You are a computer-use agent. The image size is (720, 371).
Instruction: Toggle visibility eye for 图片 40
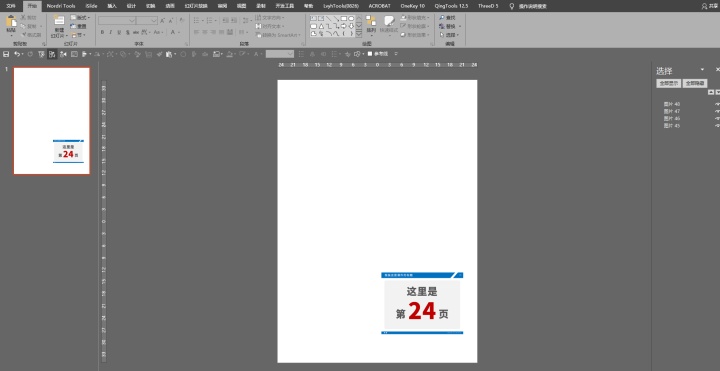pos(717,104)
